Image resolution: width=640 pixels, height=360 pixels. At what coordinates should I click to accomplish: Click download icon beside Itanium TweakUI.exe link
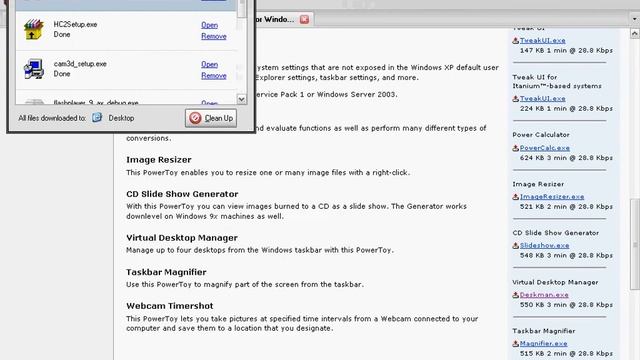tap(516, 98)
